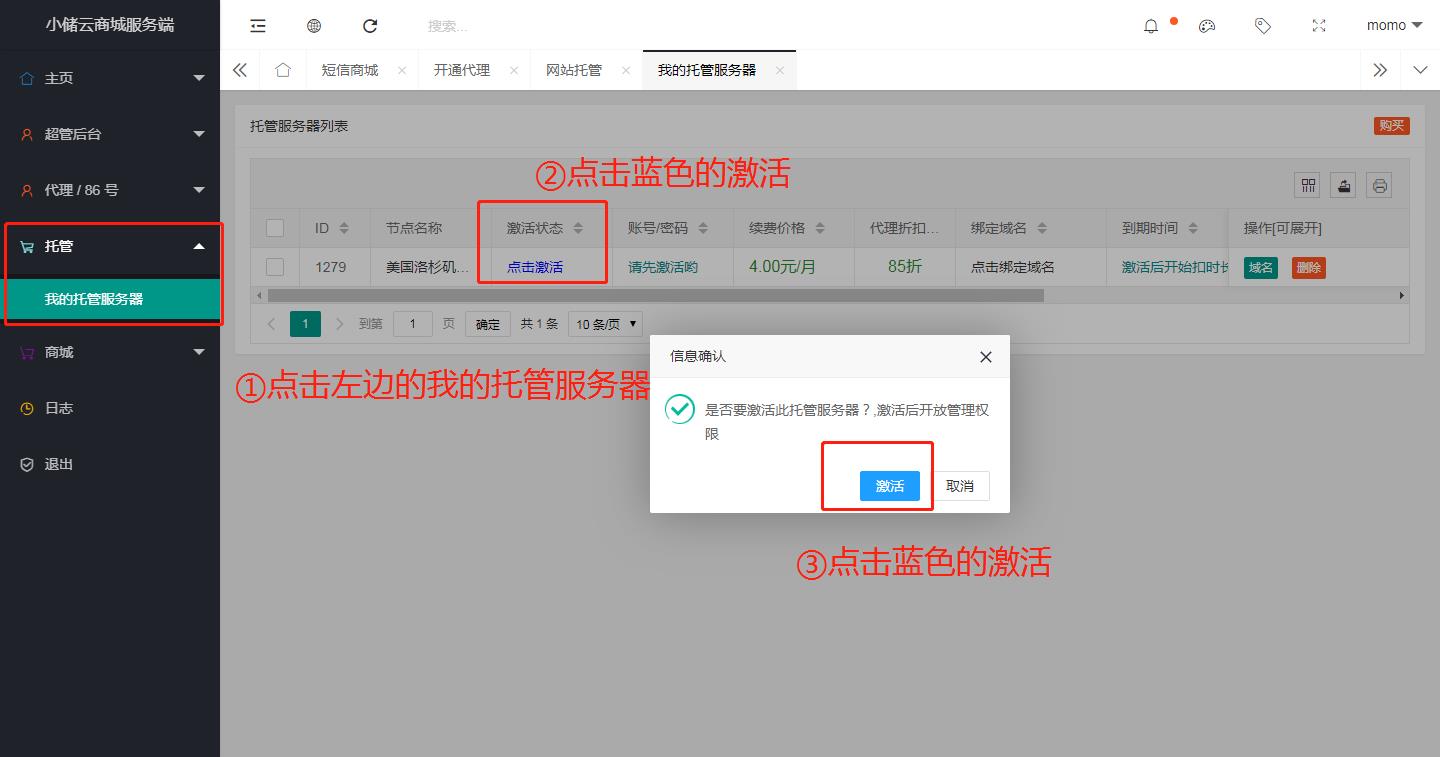Screen dimensions: 1440x757
Task: Close the 我的托管服务器 tab
Action: click(779, 70)
